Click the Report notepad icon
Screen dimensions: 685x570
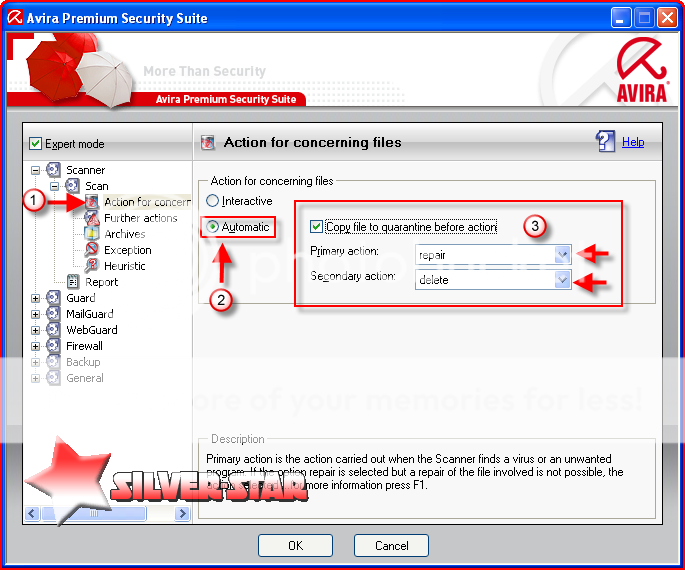pyautogui.click(x=73, y=282)
